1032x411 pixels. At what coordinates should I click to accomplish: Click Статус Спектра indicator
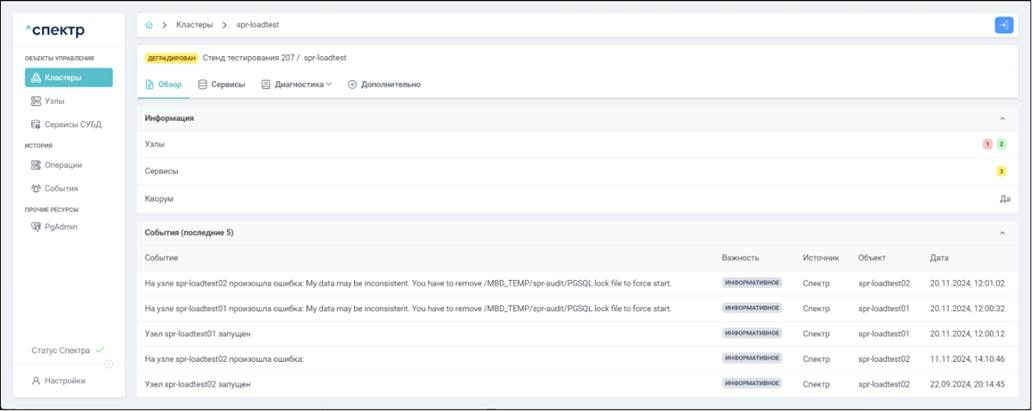[66, 351]
